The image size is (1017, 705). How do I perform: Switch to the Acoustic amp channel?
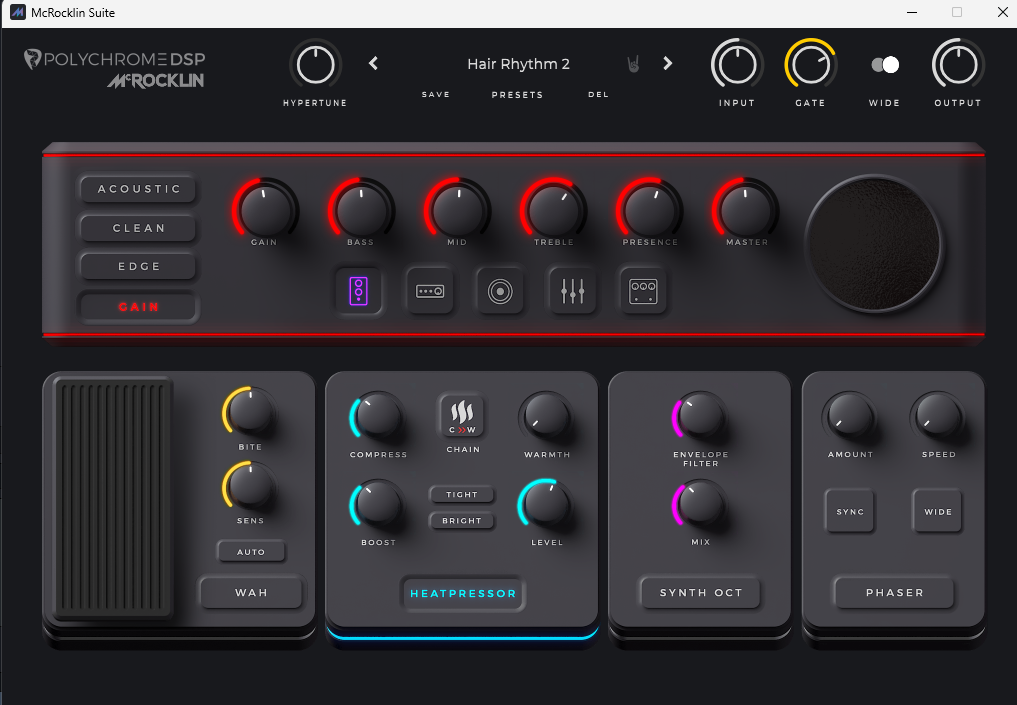pyautogui.click(x=139, y=189)
